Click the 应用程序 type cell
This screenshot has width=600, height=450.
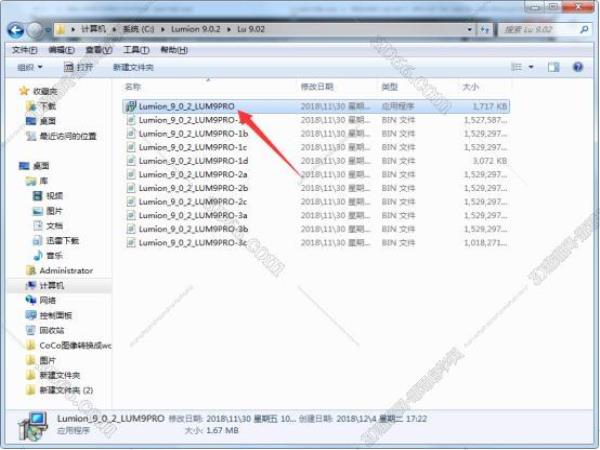398,106
